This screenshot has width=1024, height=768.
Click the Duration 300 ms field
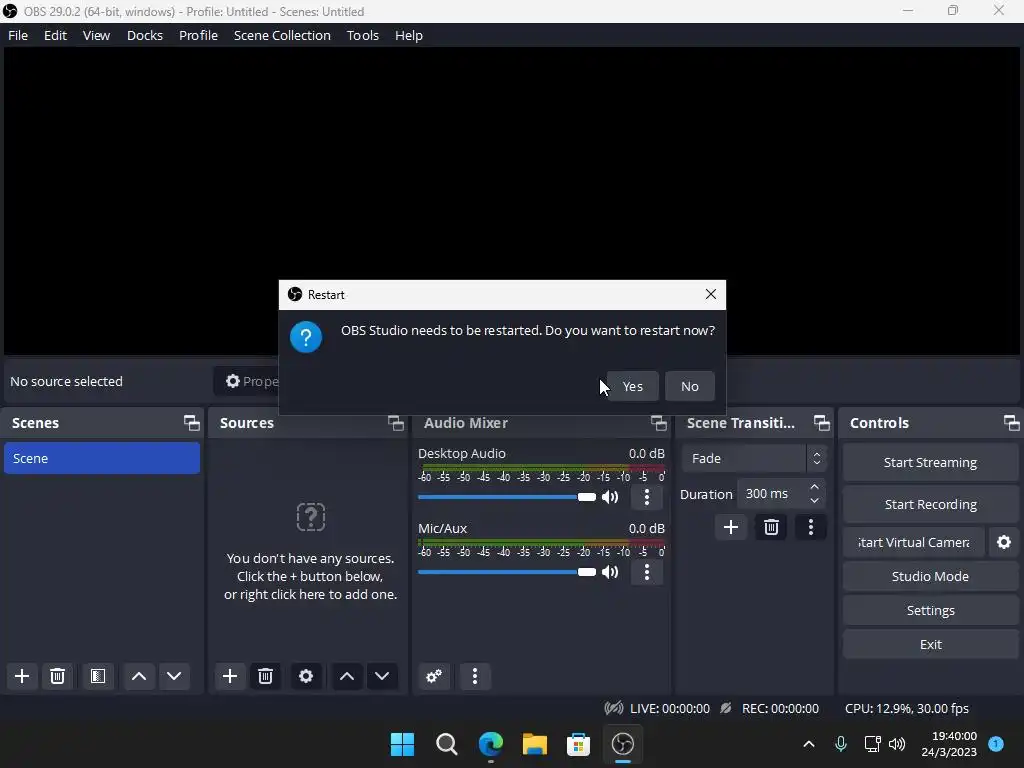click(781, 494)
